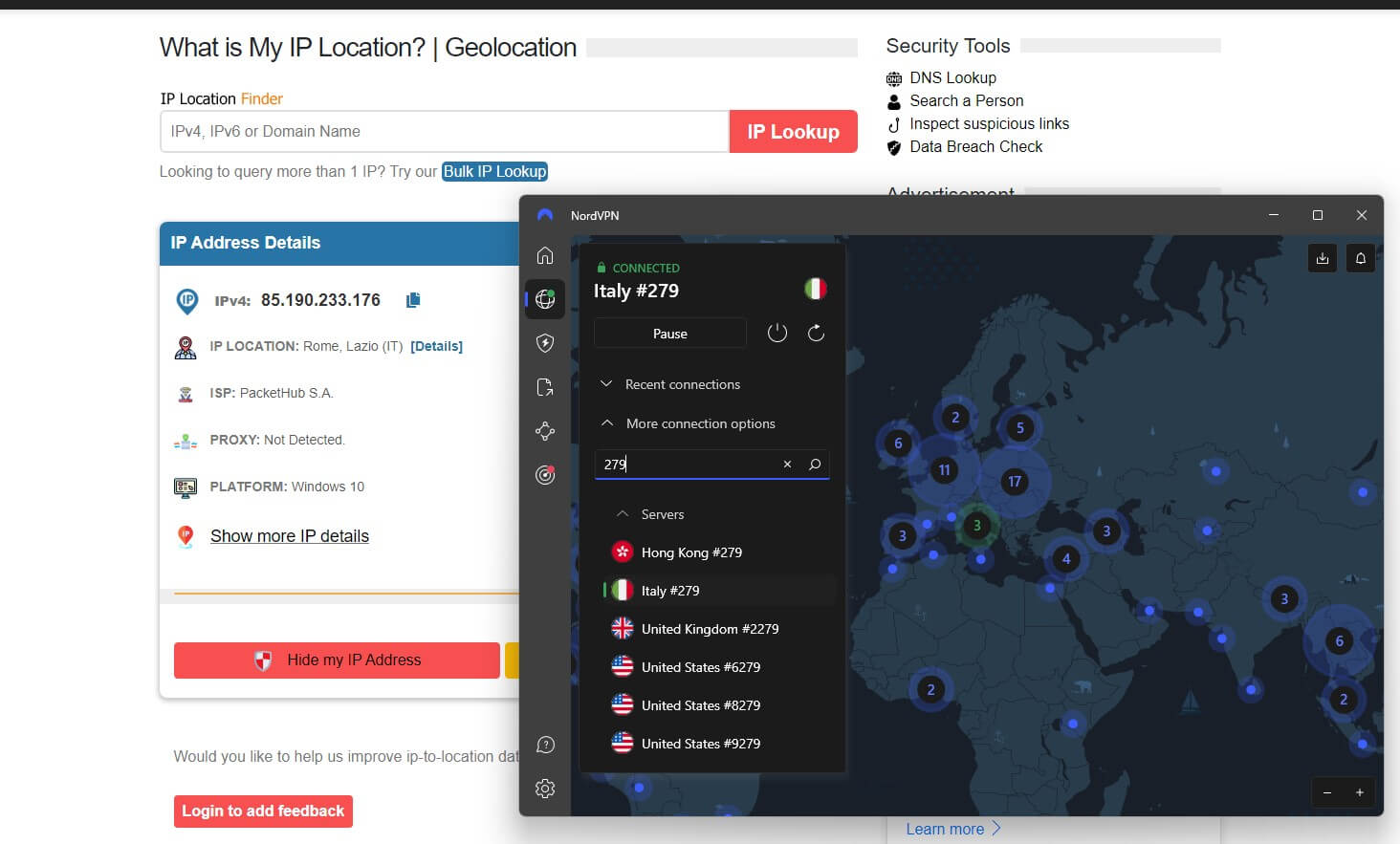The image size is (1400, 844).
Task: Click the Data Breach Check shield icon
Action: click(x=894, y=147)
